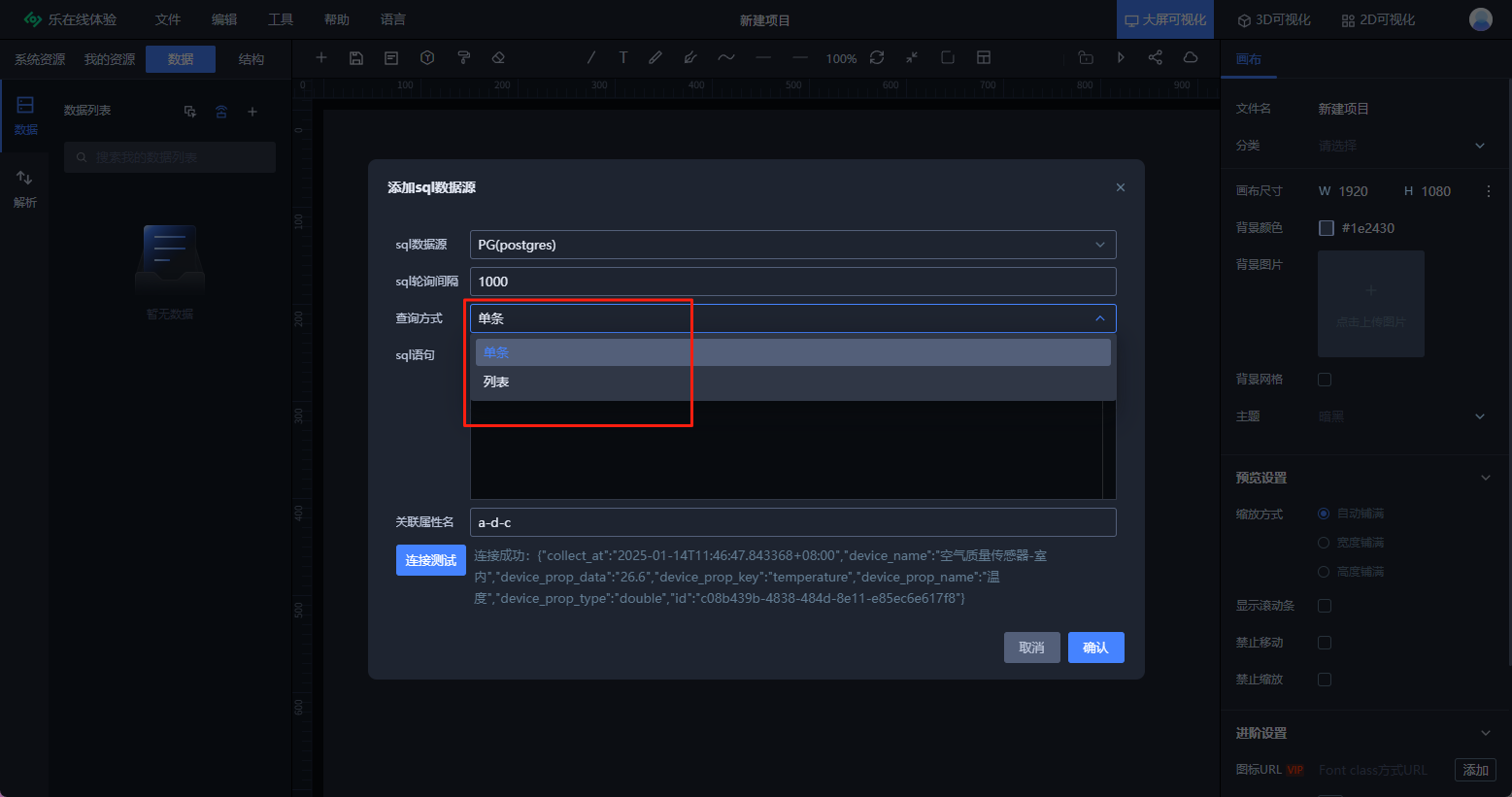This screenshot has width=1512, height=797.
Task: Select the 高度铺满 radio button
Action: [x=1324, y=572]
